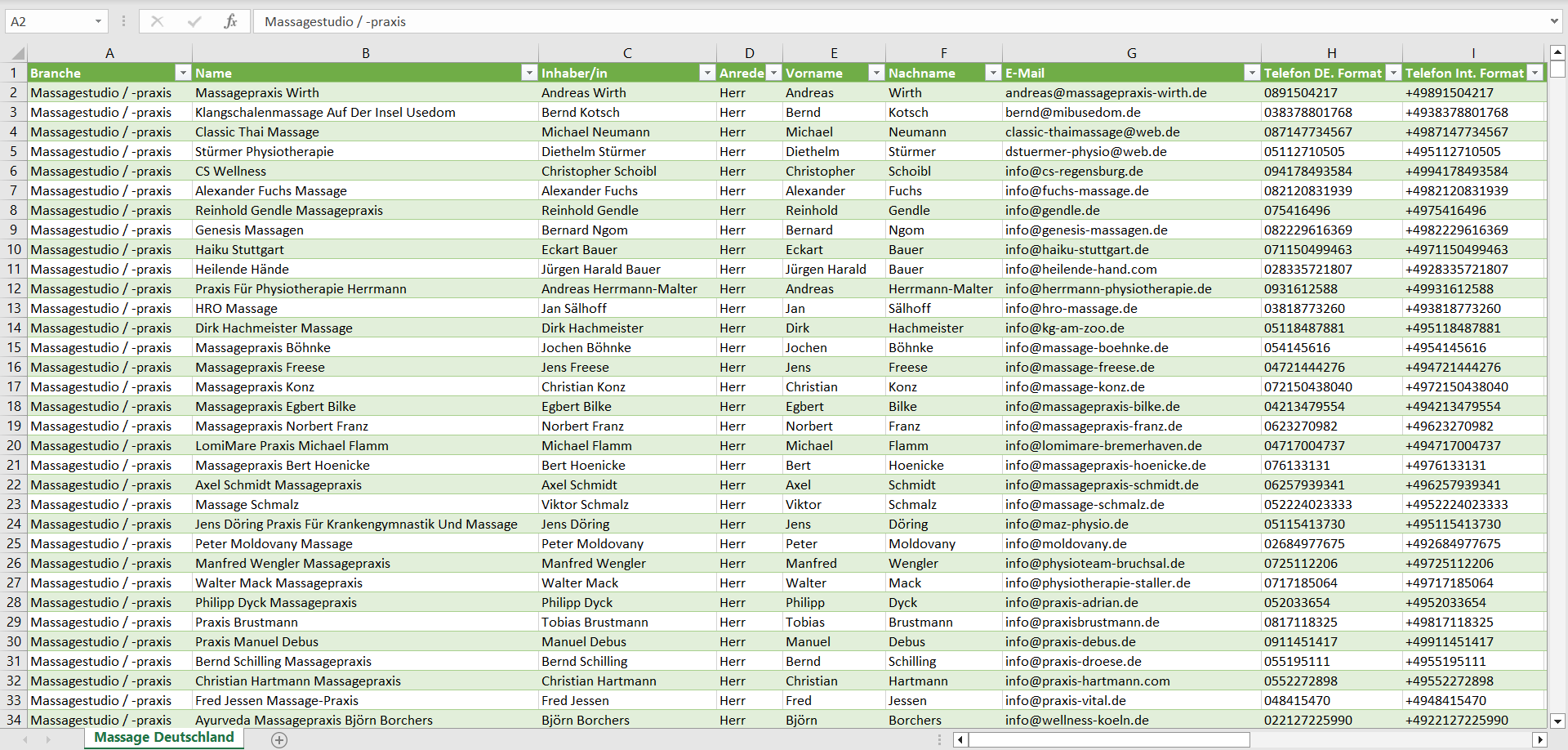The image size is (1568, 750).
Task: Click the Enter checkmark formula bar icon
Action: click(194, 21)
